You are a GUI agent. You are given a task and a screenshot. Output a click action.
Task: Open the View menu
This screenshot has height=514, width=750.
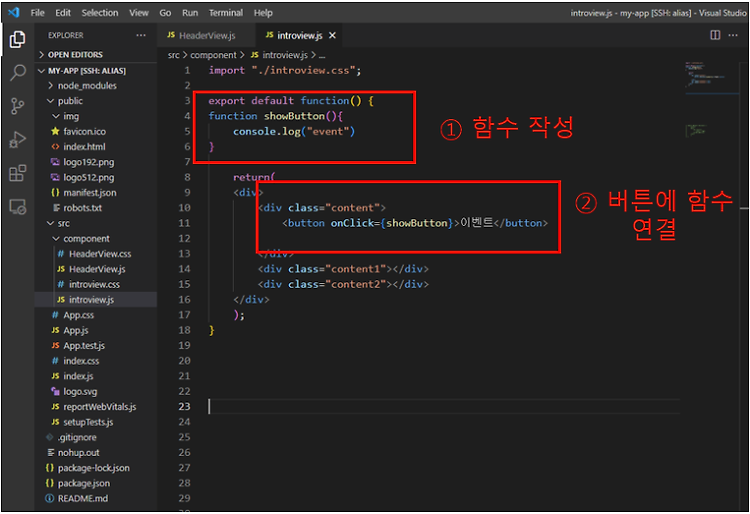tap(139, 13)
